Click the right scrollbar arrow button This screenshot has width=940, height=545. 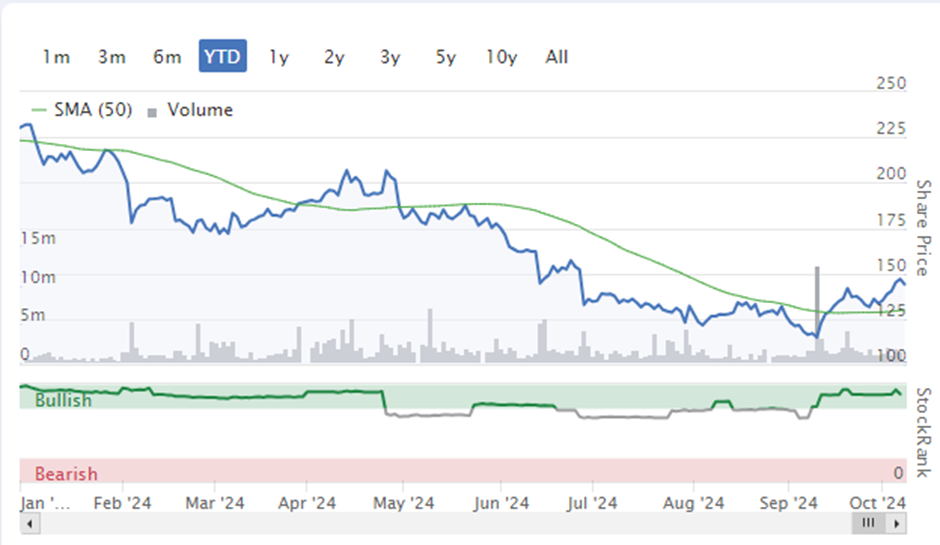tap(897, 524)
